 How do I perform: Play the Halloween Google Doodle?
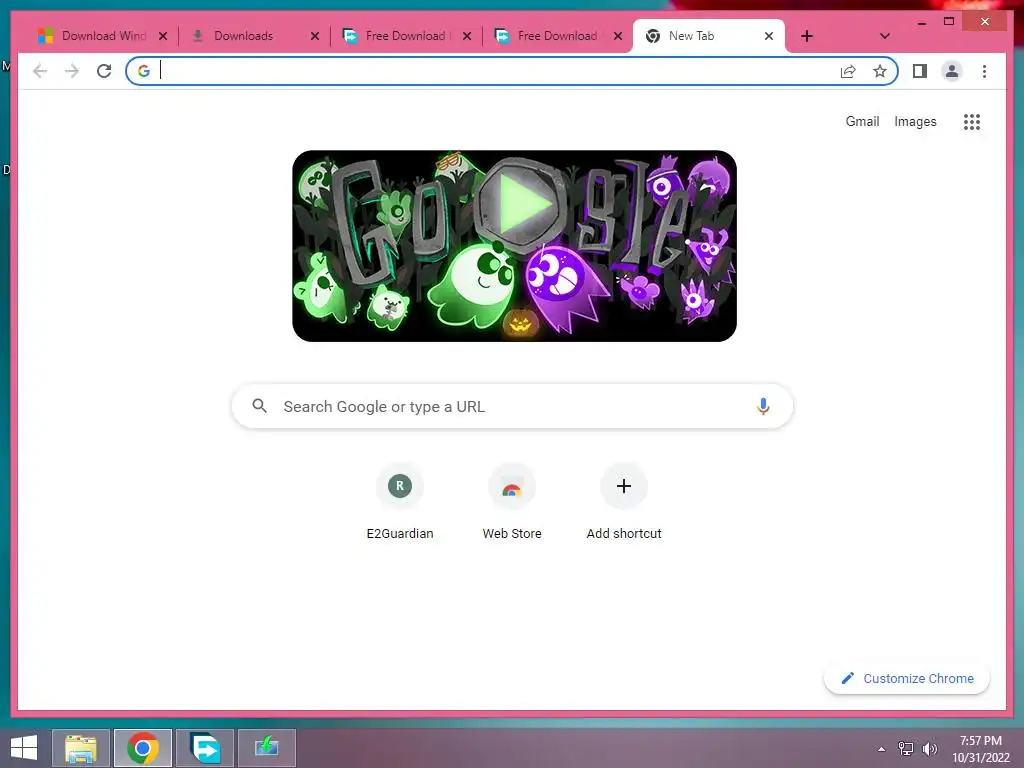tap(520, 206)
